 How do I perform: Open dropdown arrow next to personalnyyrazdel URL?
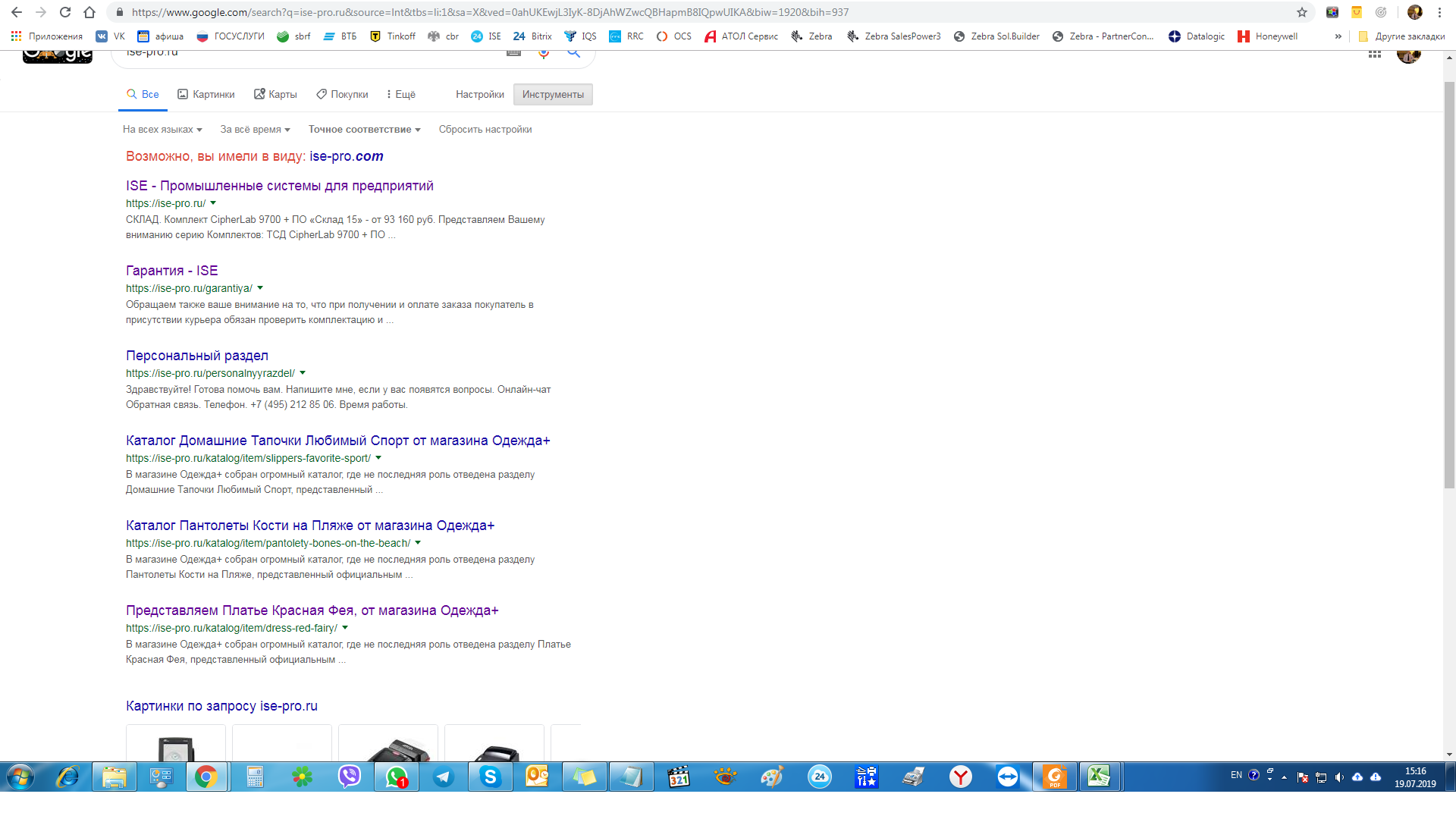pyautogui.click(x=303, y=373)
